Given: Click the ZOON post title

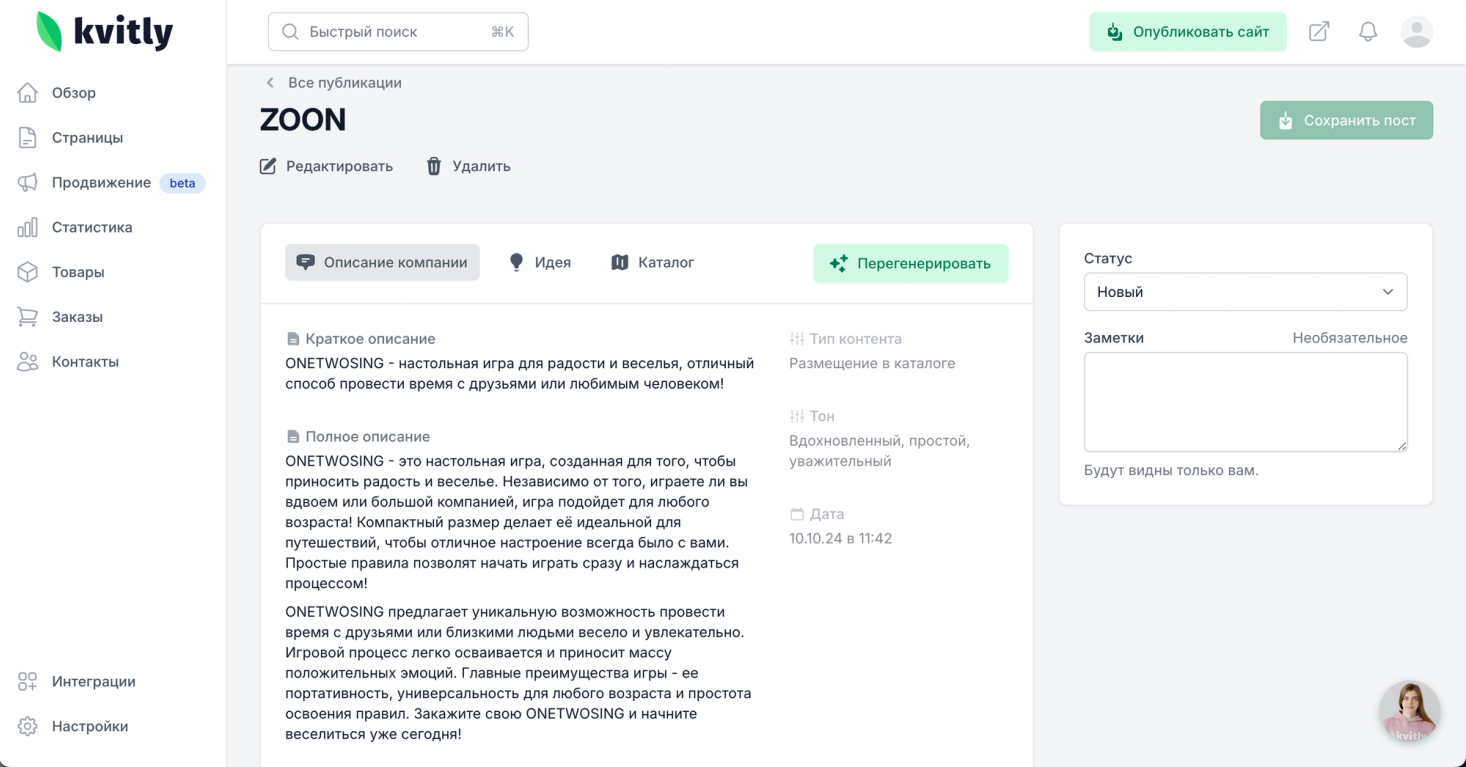Looking at the screenshot, I should click(303, 120).
